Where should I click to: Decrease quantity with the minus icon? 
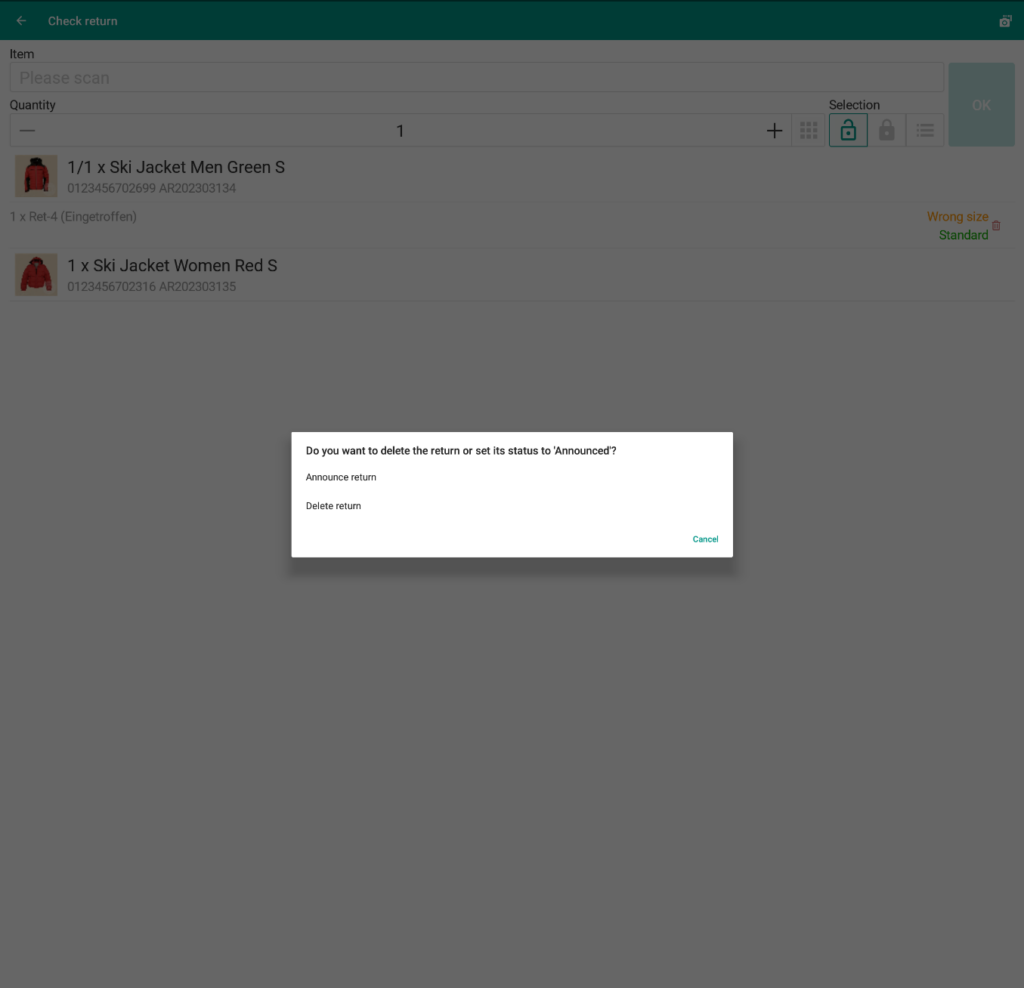27,131
